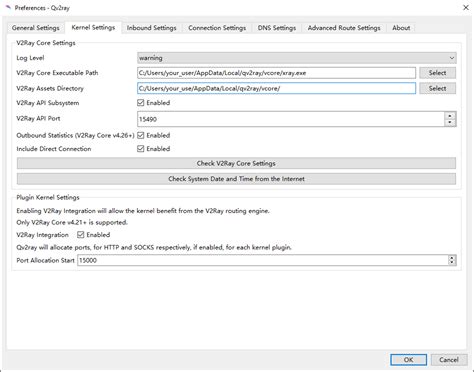Click the Port Allocation Start field
Viewport: 474px width, 372px height.
(x=263, y=260)
